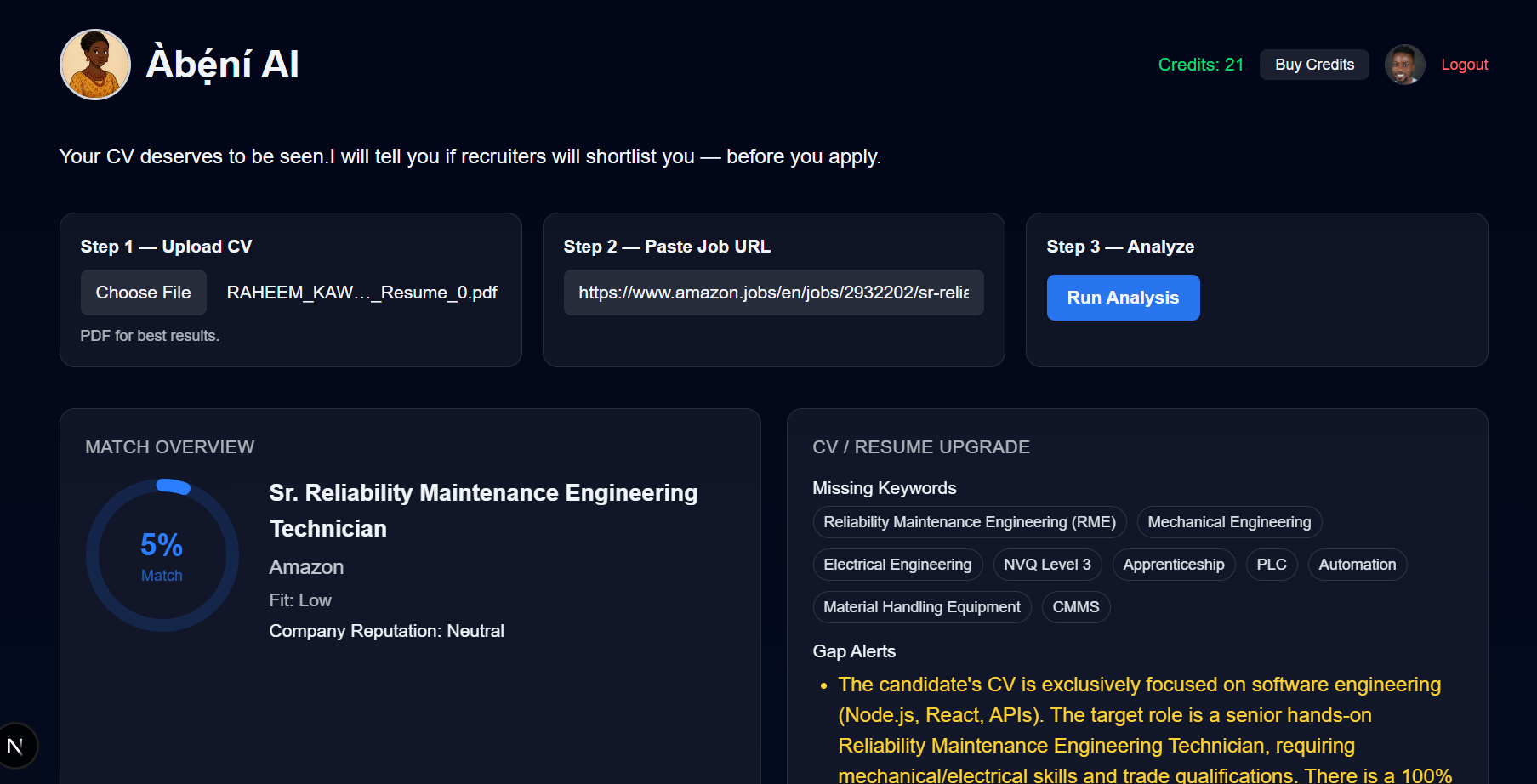Focus the job URL input field
The image size is (1537, 784).
pos(773,293)
